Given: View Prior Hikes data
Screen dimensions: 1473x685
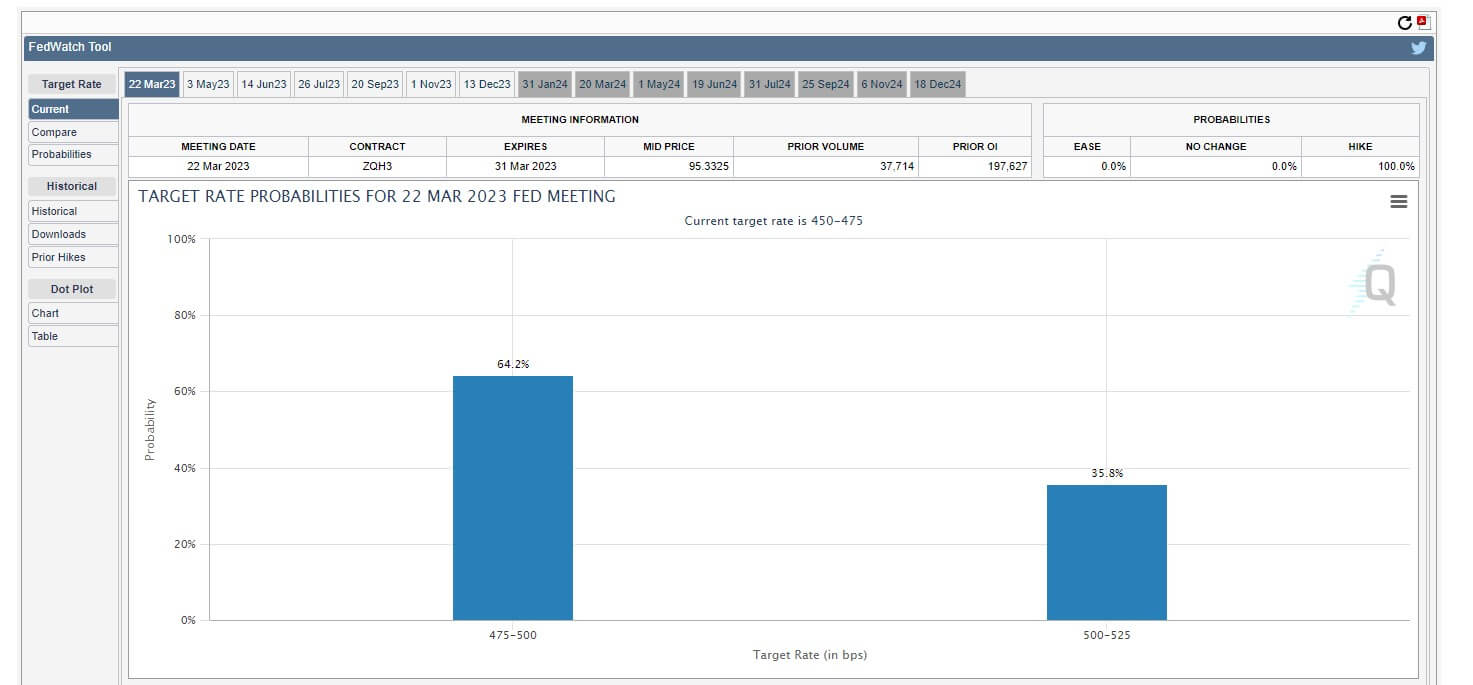Looking at the screenshot, I should (59, 257).
